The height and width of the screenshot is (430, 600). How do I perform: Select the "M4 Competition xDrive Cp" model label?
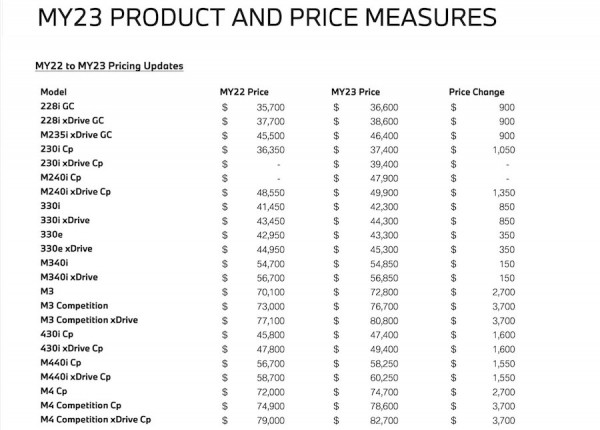[96, 419]
